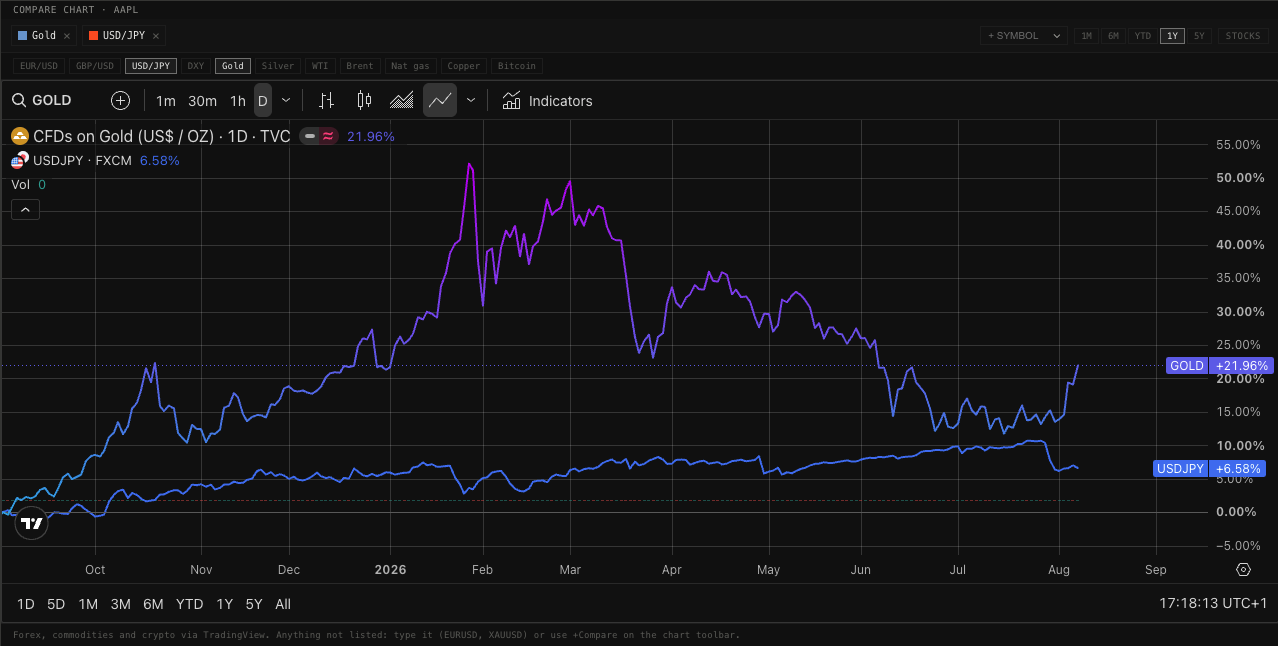Open the Indicators menu
Viewport: 1278px width, 646px height.
click(x=547, y=101)
